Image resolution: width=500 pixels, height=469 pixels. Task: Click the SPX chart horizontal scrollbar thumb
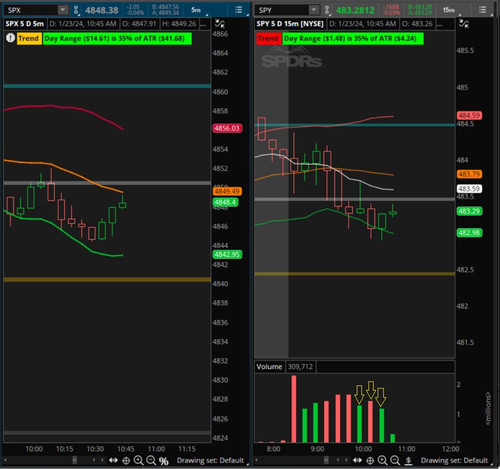75,460
